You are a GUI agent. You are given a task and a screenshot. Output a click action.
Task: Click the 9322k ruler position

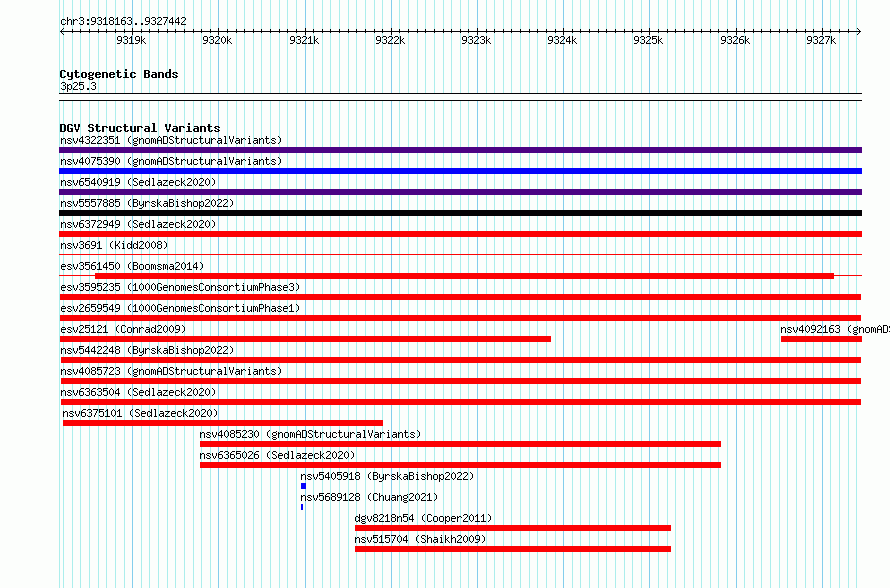tap(391, 40)
